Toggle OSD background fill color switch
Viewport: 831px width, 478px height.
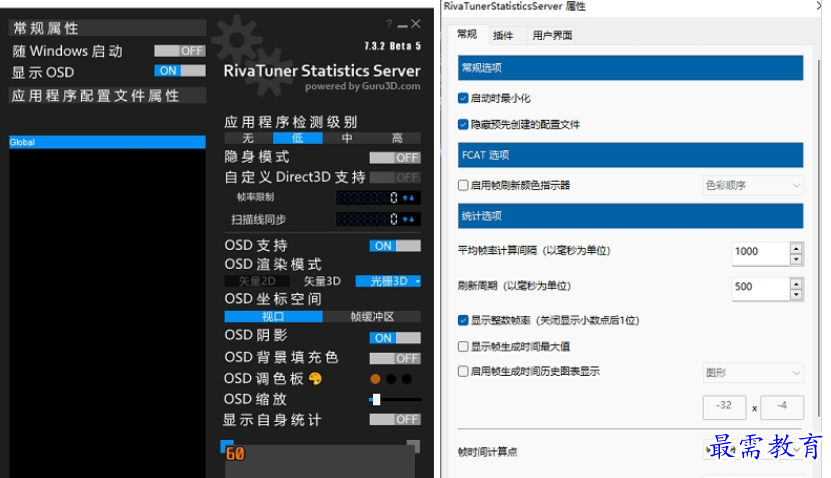[x=395, y=358]
